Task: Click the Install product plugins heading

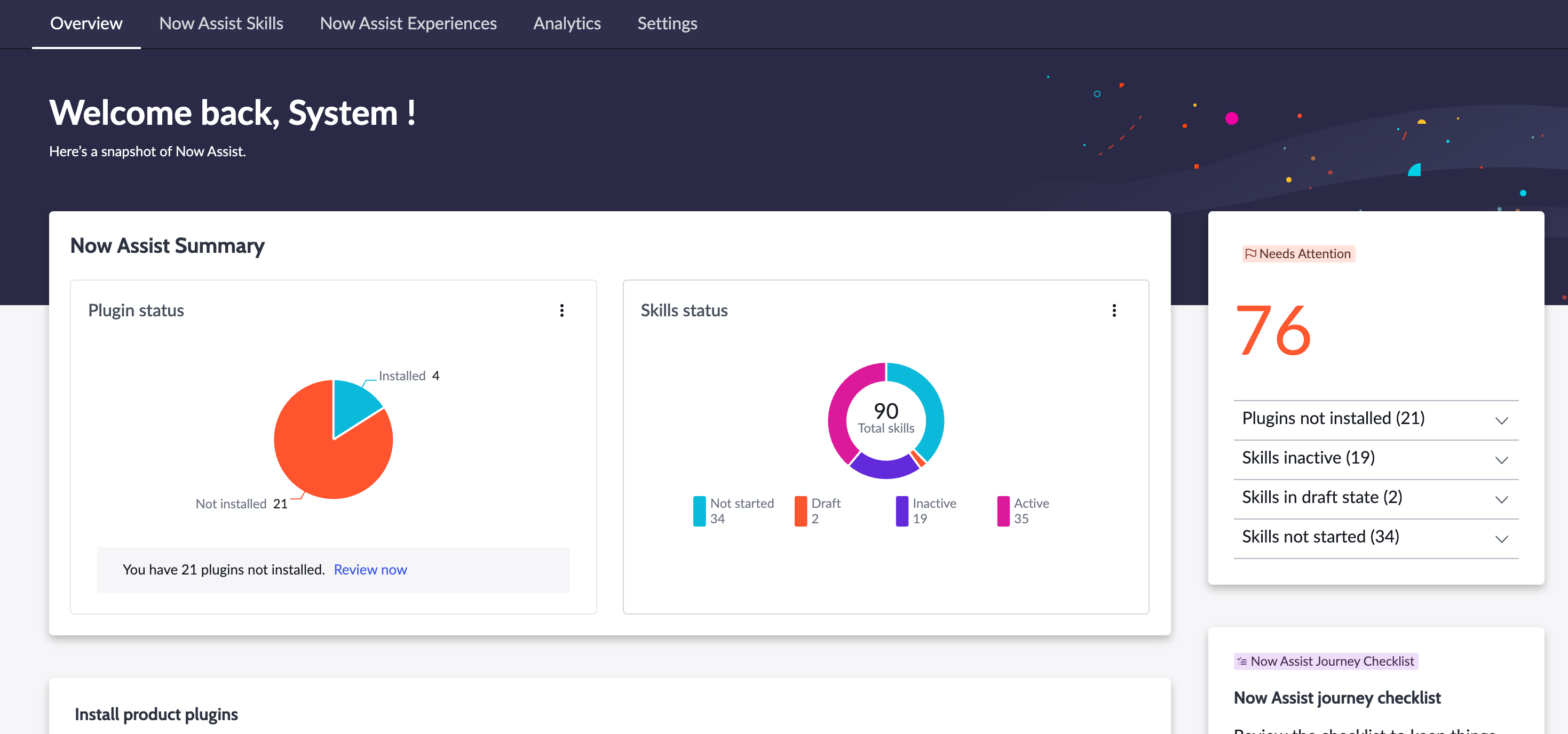Action: [x=156, y=714]
